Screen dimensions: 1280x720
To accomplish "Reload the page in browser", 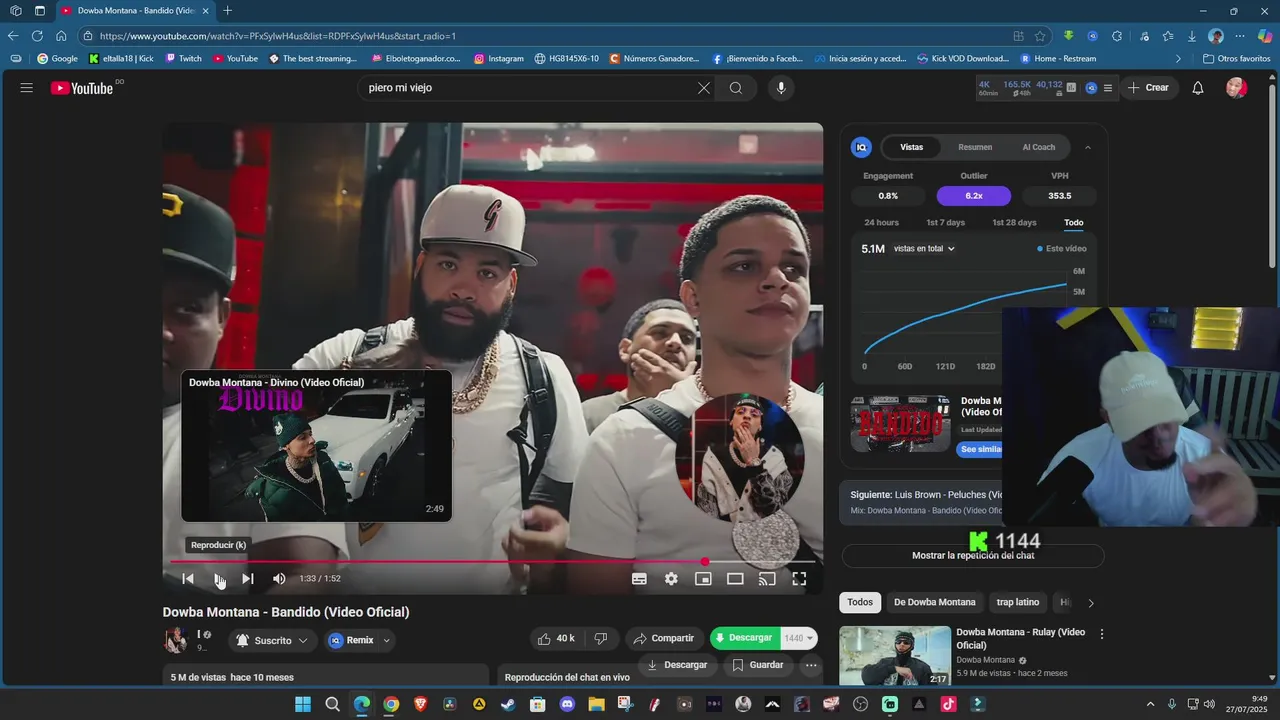I will point(37,36).
